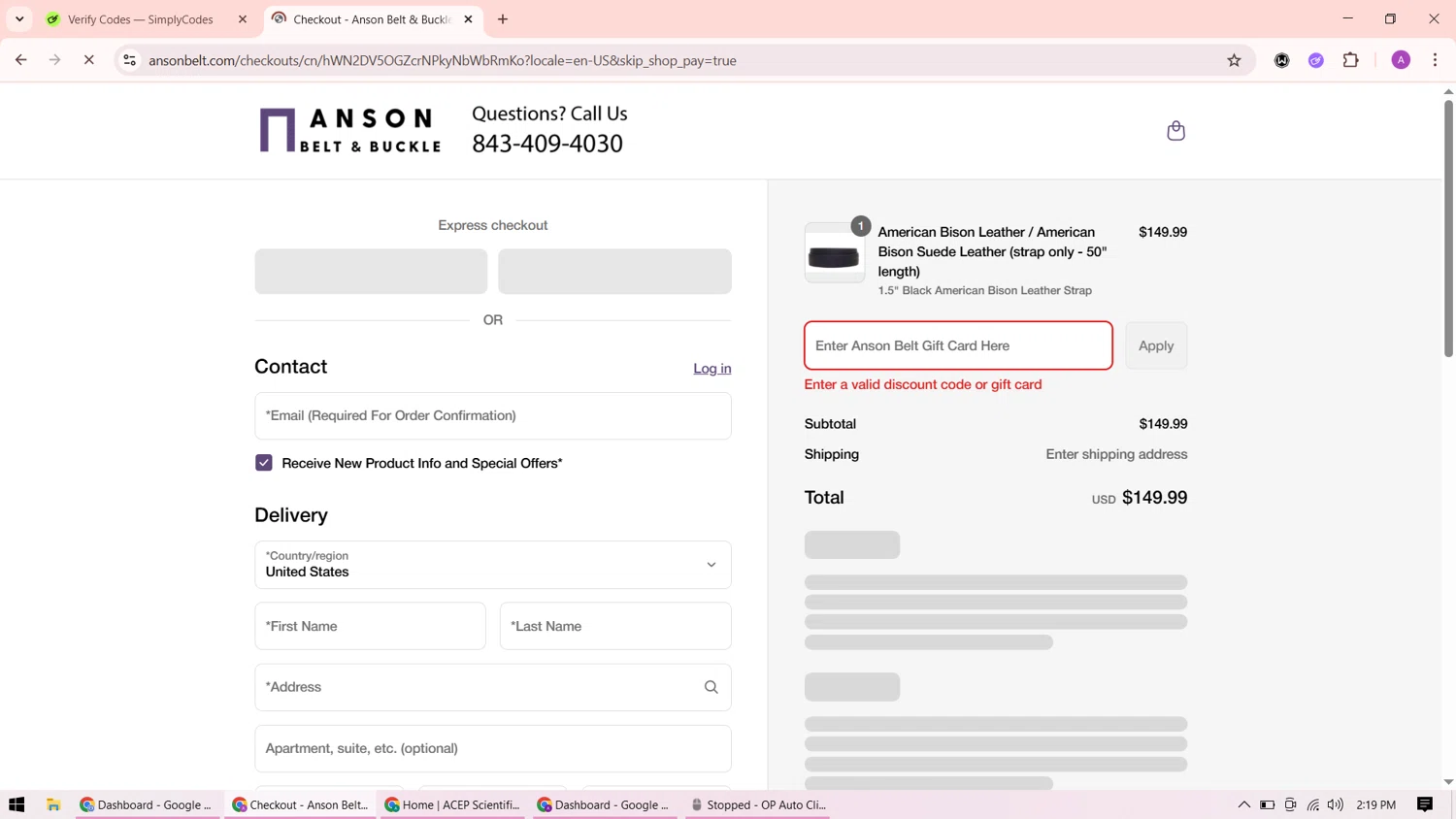Open the Windows Start menu
Screen dimensions: 1456x819
pyautogui.click(x=17, y=804)
